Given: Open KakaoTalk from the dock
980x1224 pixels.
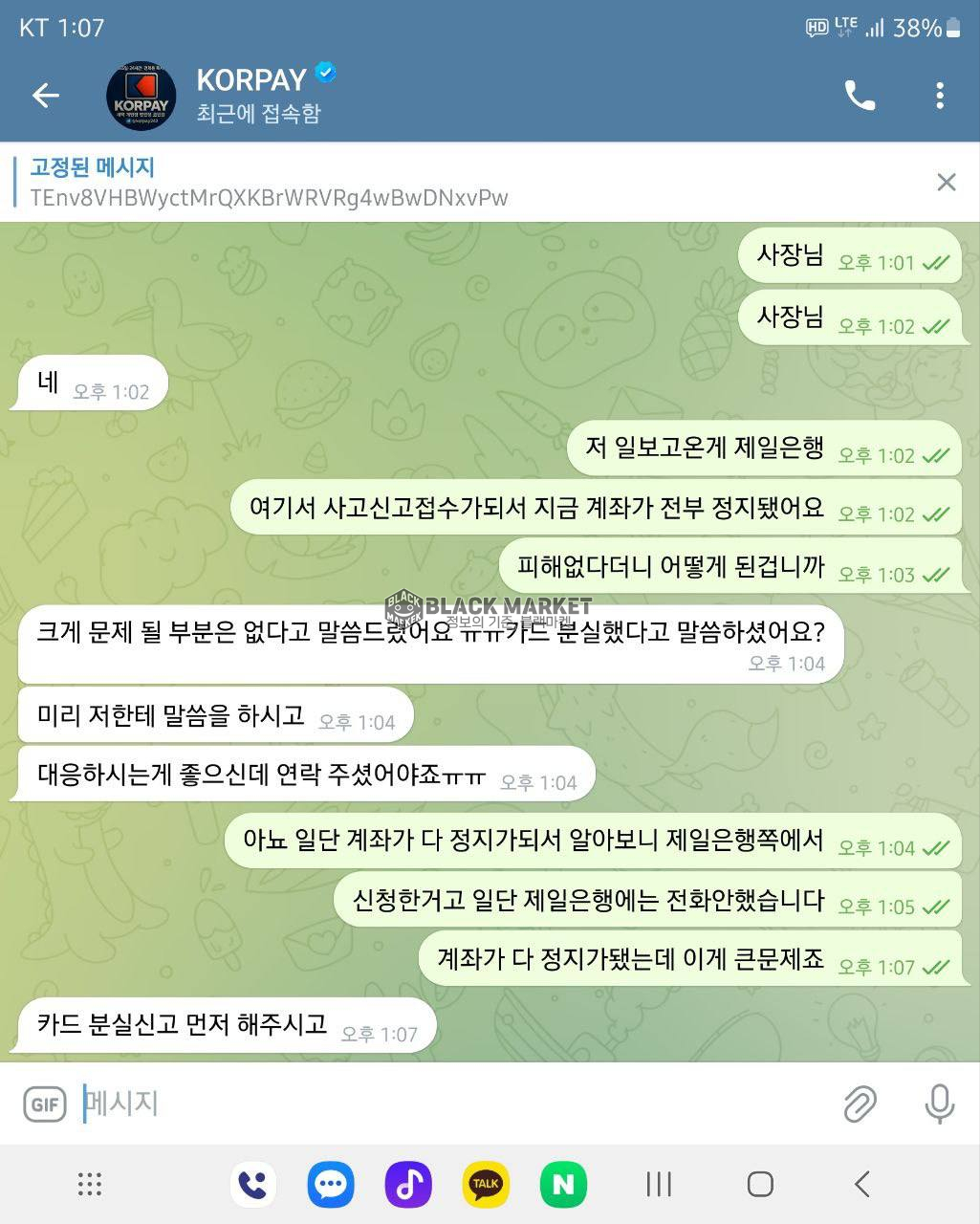Looking at the screenshot, I should pyautogui.click(x=486, y=1185).
